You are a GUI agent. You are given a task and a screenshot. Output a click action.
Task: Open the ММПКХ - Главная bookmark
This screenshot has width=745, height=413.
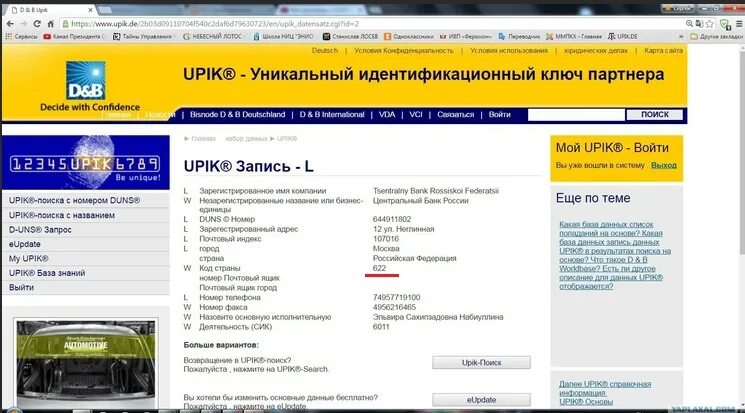pos(573,37)
